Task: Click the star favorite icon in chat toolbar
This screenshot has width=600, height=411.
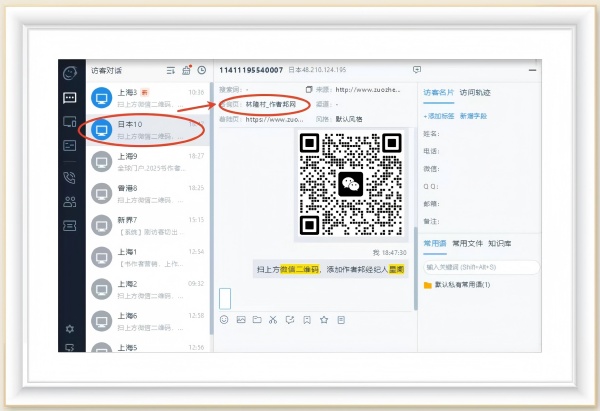Action: pos(323,320)
